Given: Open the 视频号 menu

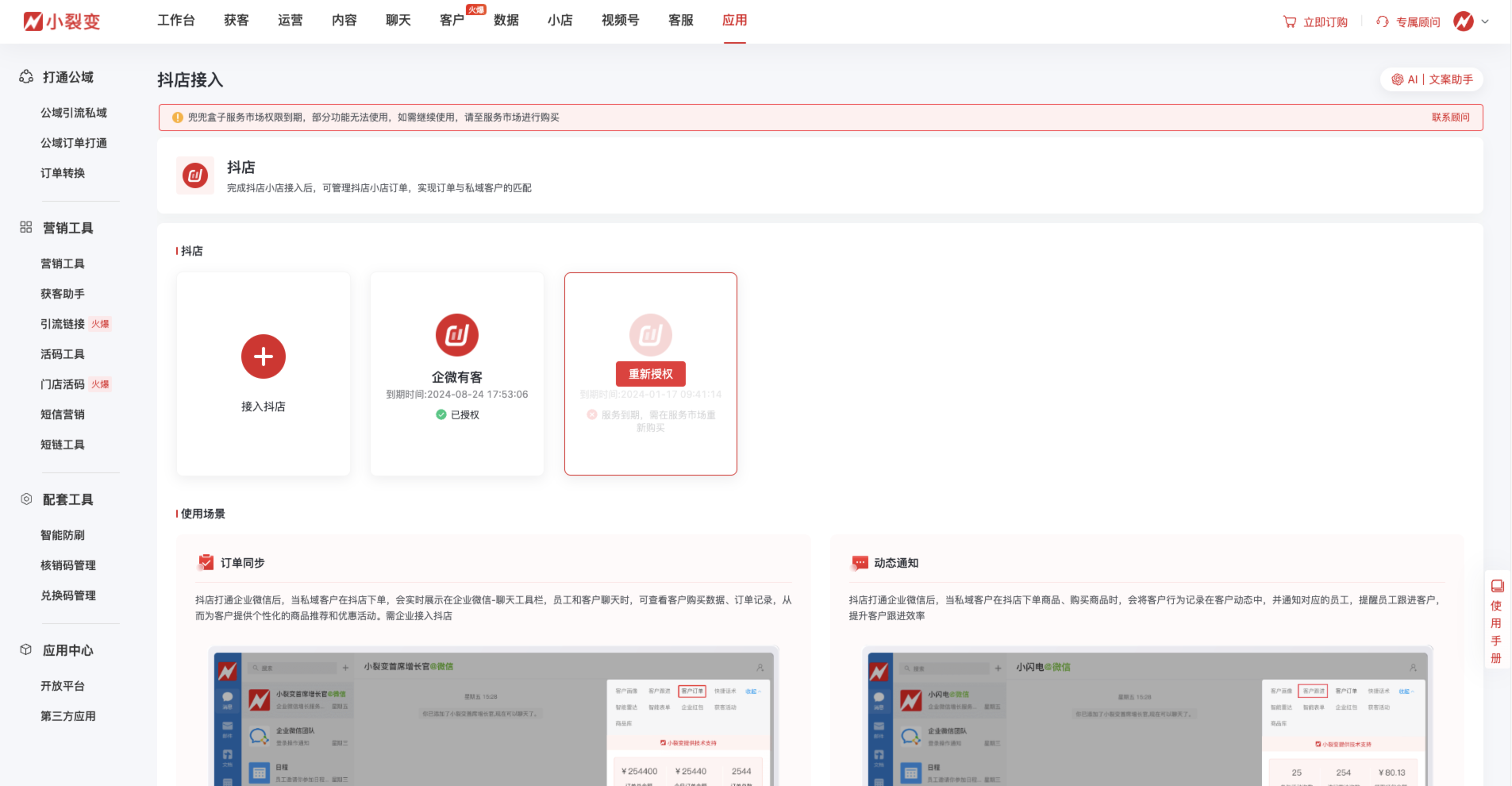Looking at the screenshot, I should pos(621,21).
